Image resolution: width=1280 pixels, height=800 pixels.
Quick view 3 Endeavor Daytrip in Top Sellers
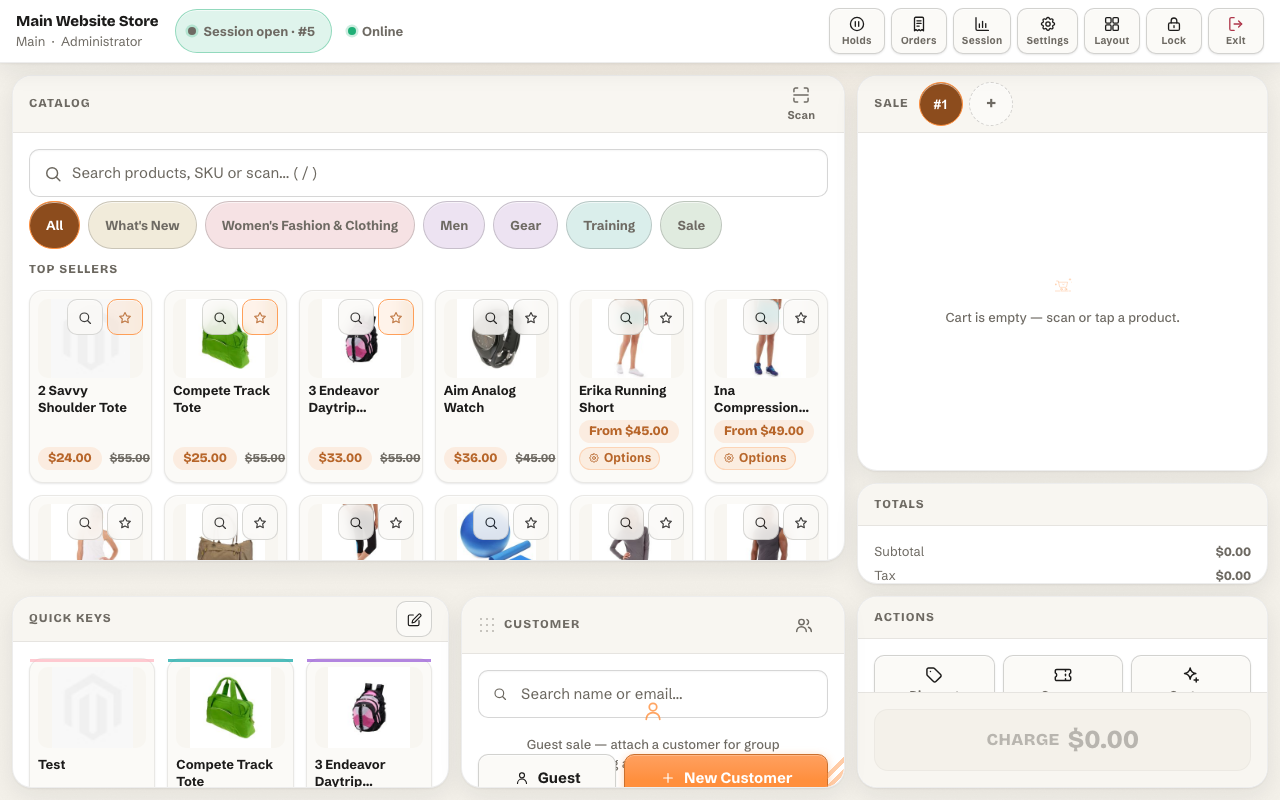[356, 317]
